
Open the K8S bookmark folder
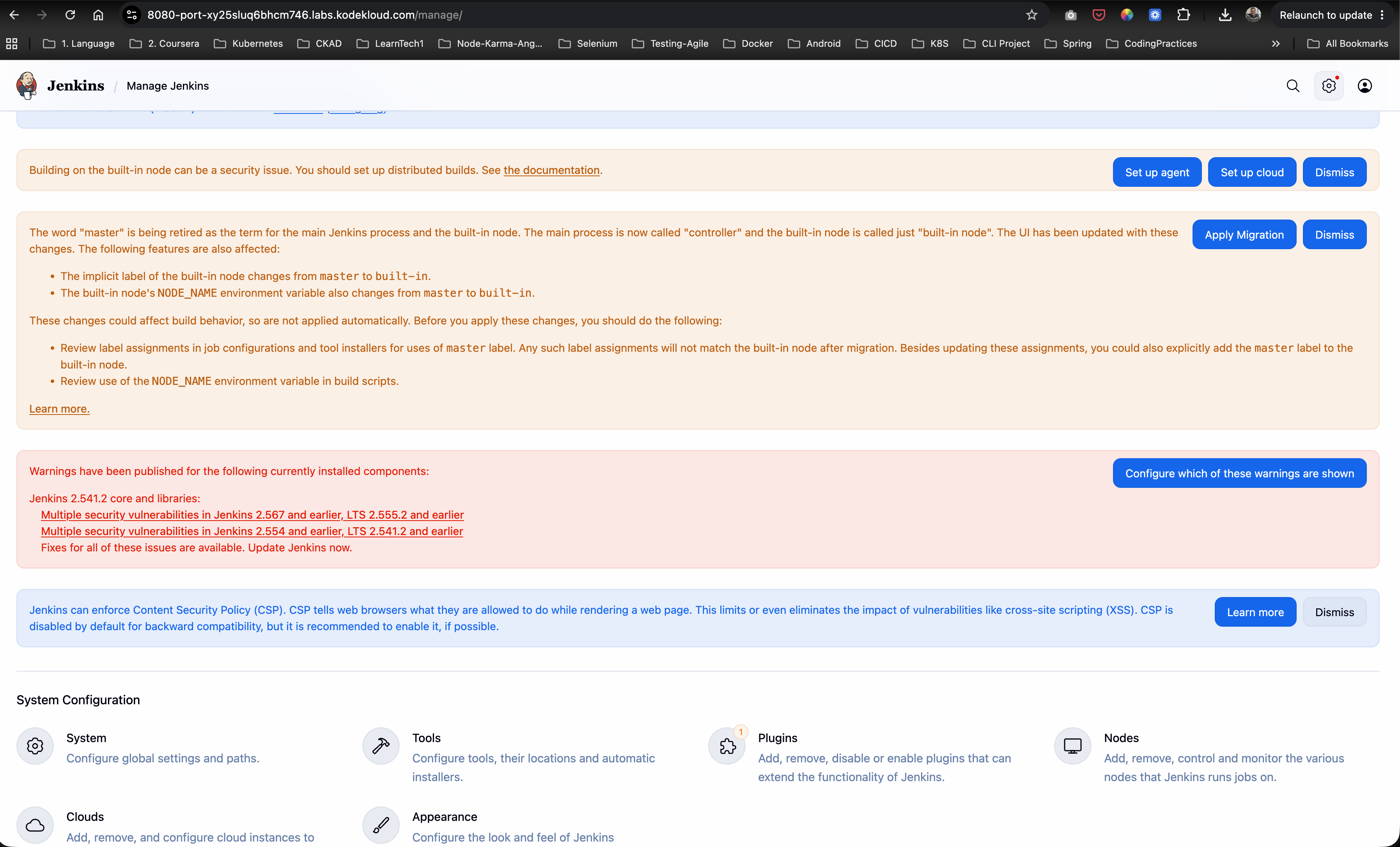(x=930, y=43)
